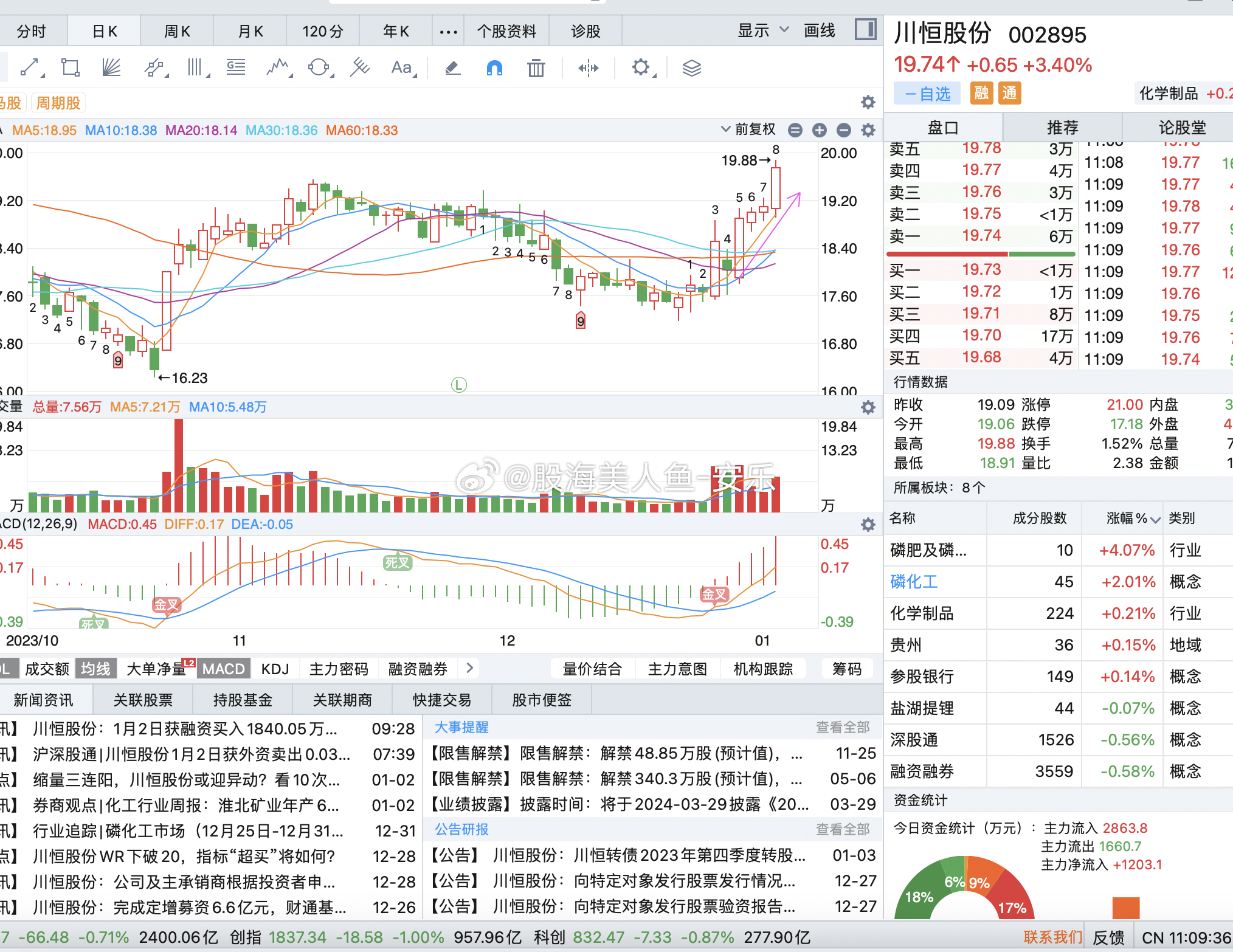Open the 关联股票 tab

click(143, 700)
